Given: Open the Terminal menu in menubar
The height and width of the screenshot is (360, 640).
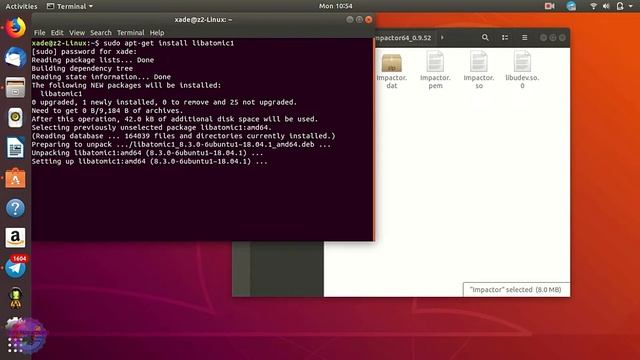Looking at the screenshot, I should pyautogui.click(x=131, y=33).
